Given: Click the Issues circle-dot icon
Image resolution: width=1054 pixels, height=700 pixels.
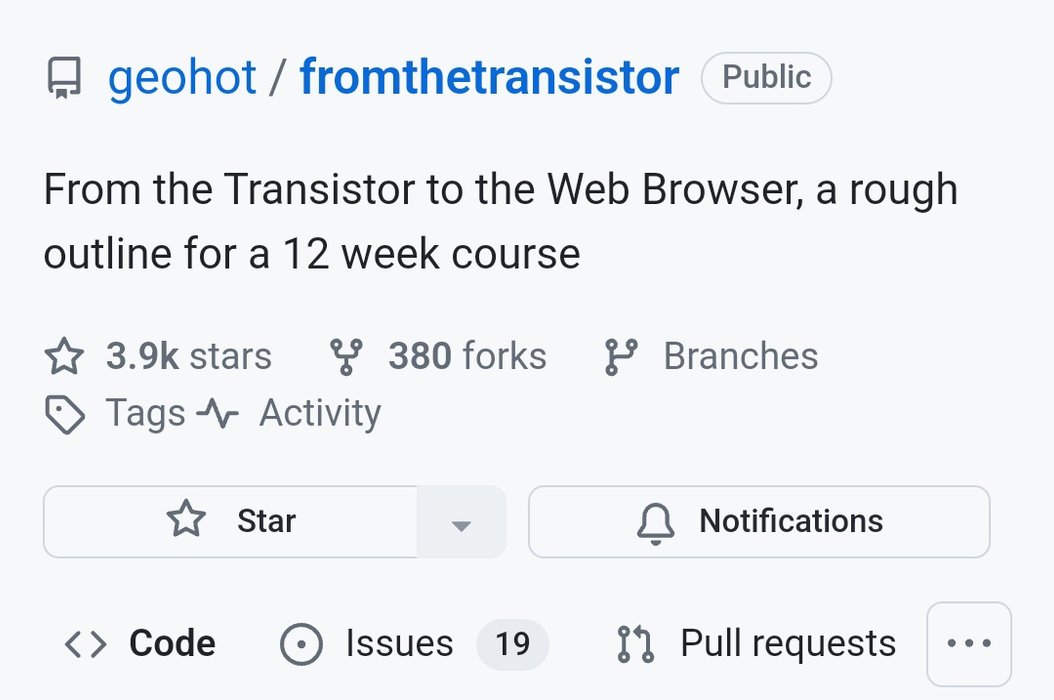Looking at the screenshot, I should click(x=301, y=644).
